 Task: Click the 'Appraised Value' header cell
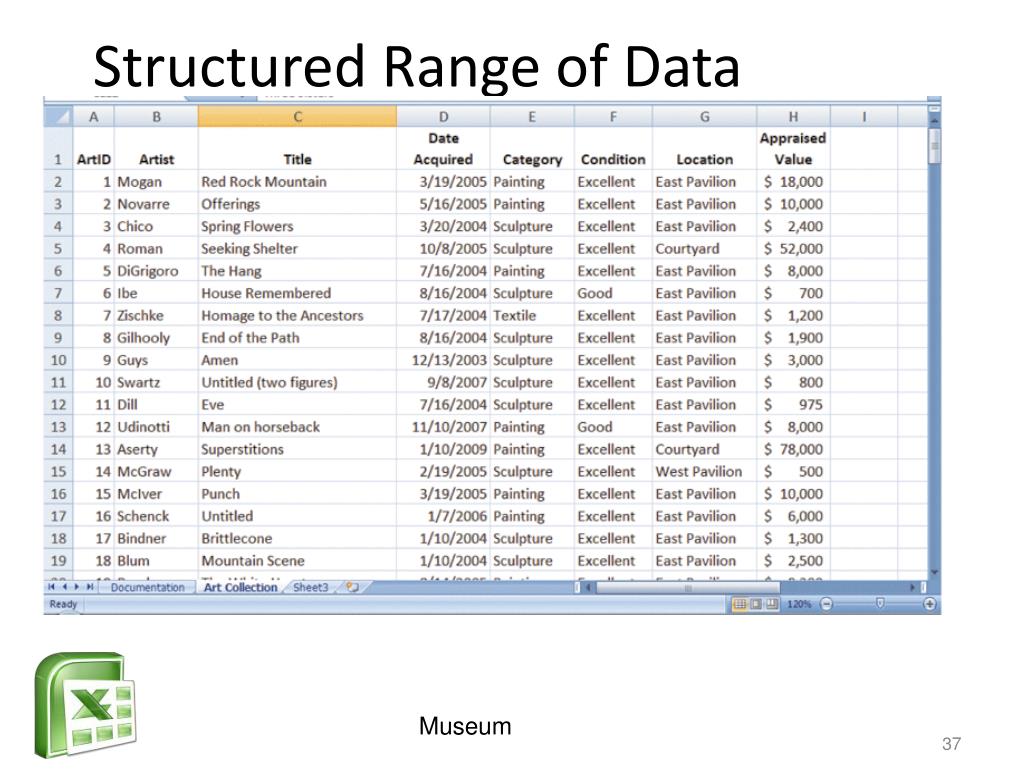point(793,149)
